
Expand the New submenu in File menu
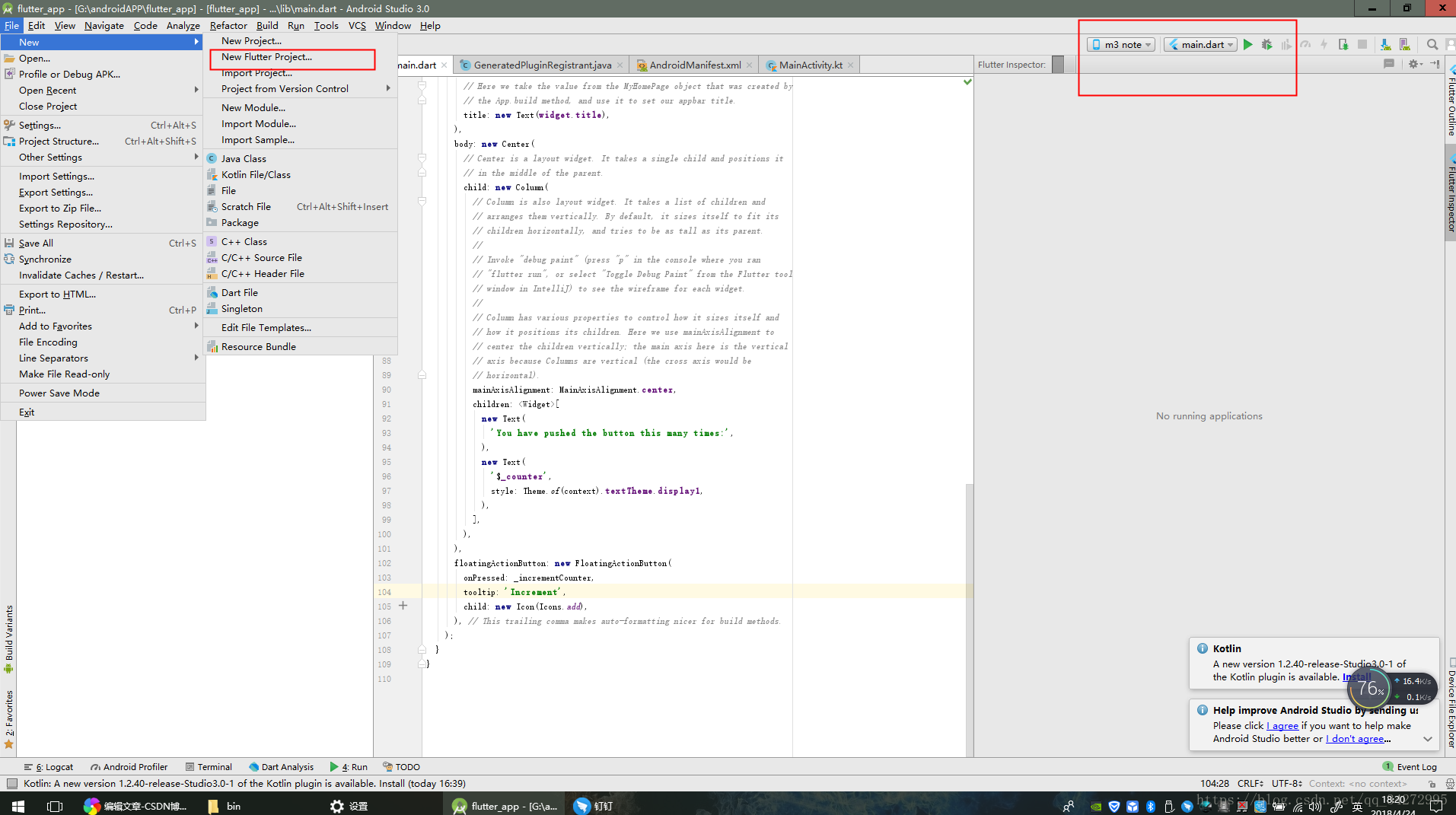click(x=103, y=43)
